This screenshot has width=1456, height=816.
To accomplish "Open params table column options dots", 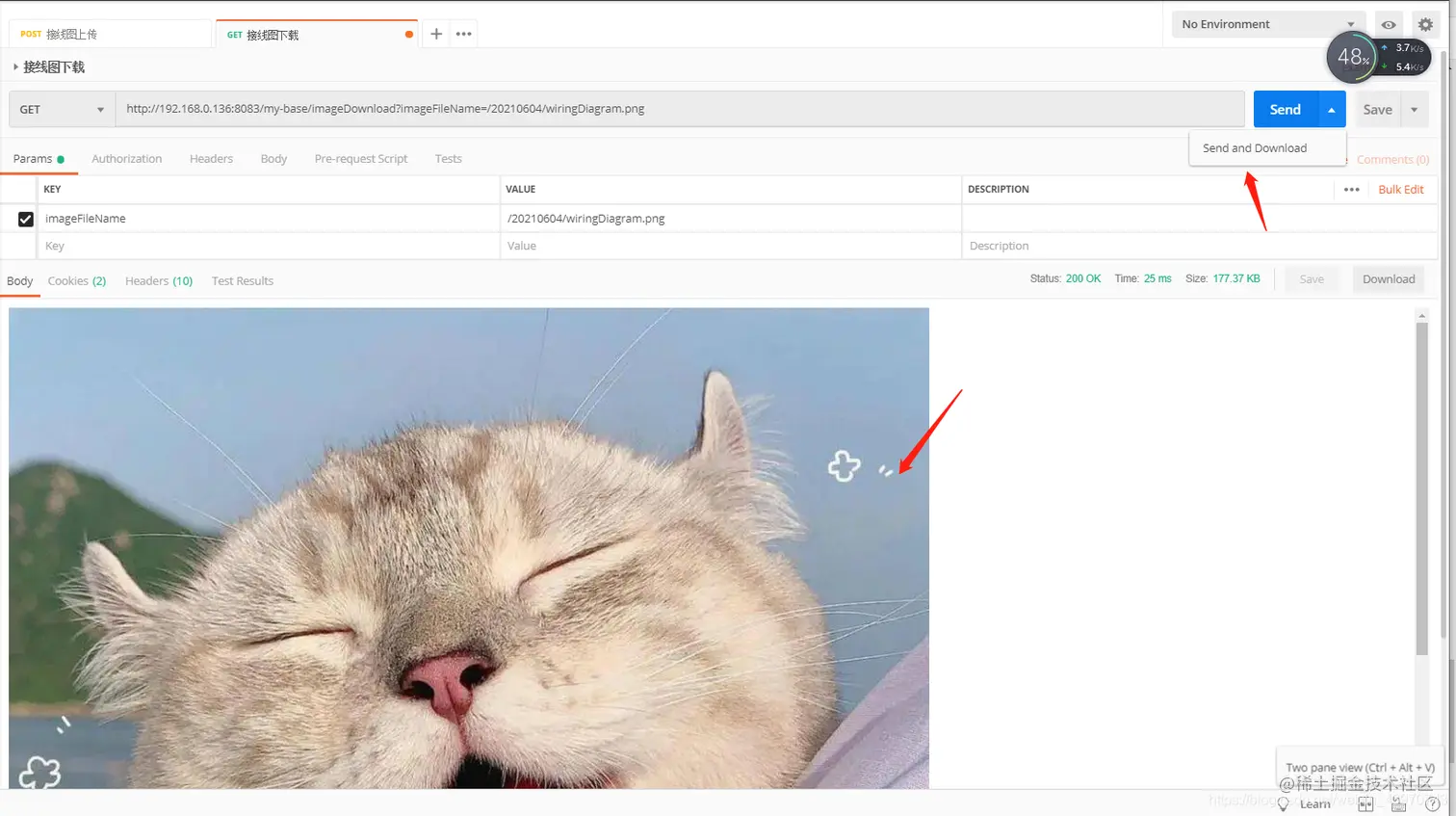I will (x=1352, y=190).
